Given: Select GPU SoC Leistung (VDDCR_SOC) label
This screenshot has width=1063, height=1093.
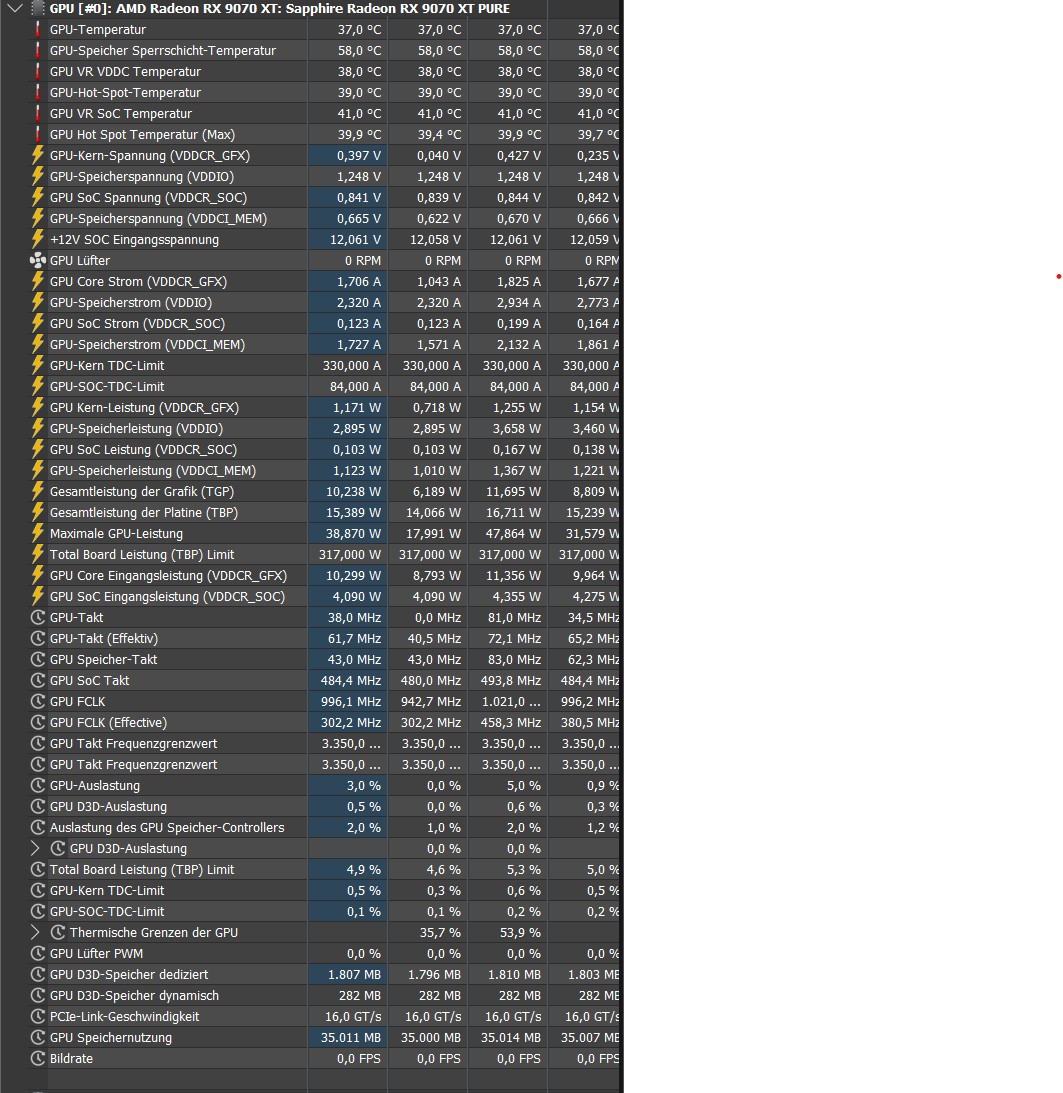Looking at the screenshot, I should pos(143,450).
